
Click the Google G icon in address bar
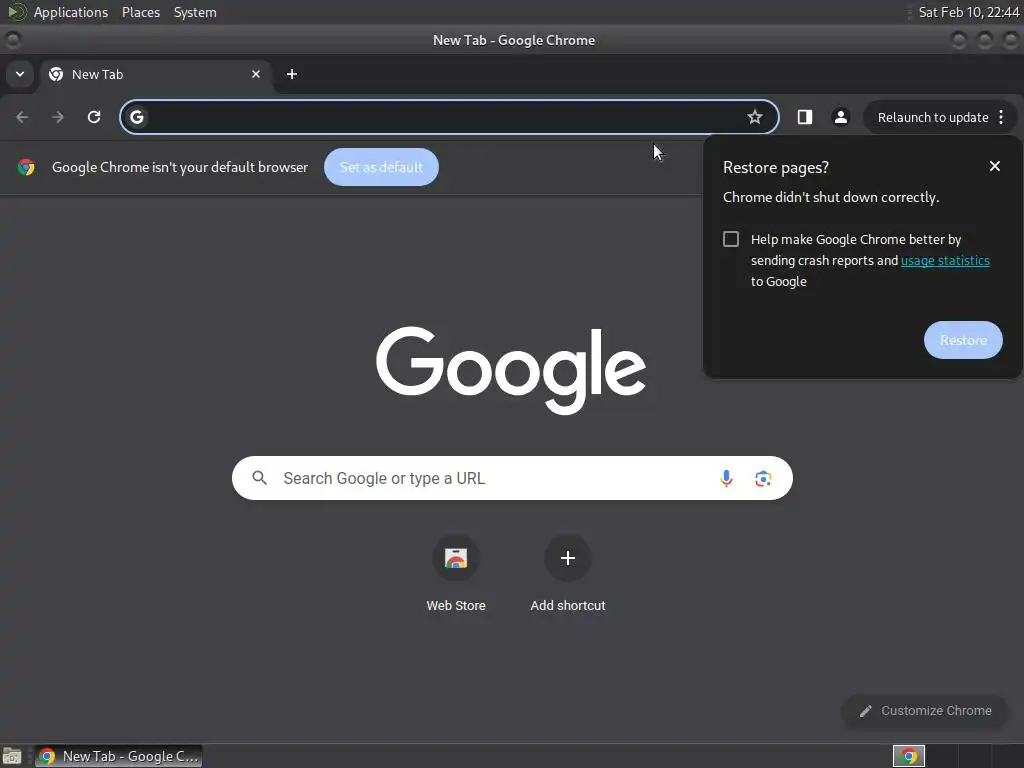136,117
